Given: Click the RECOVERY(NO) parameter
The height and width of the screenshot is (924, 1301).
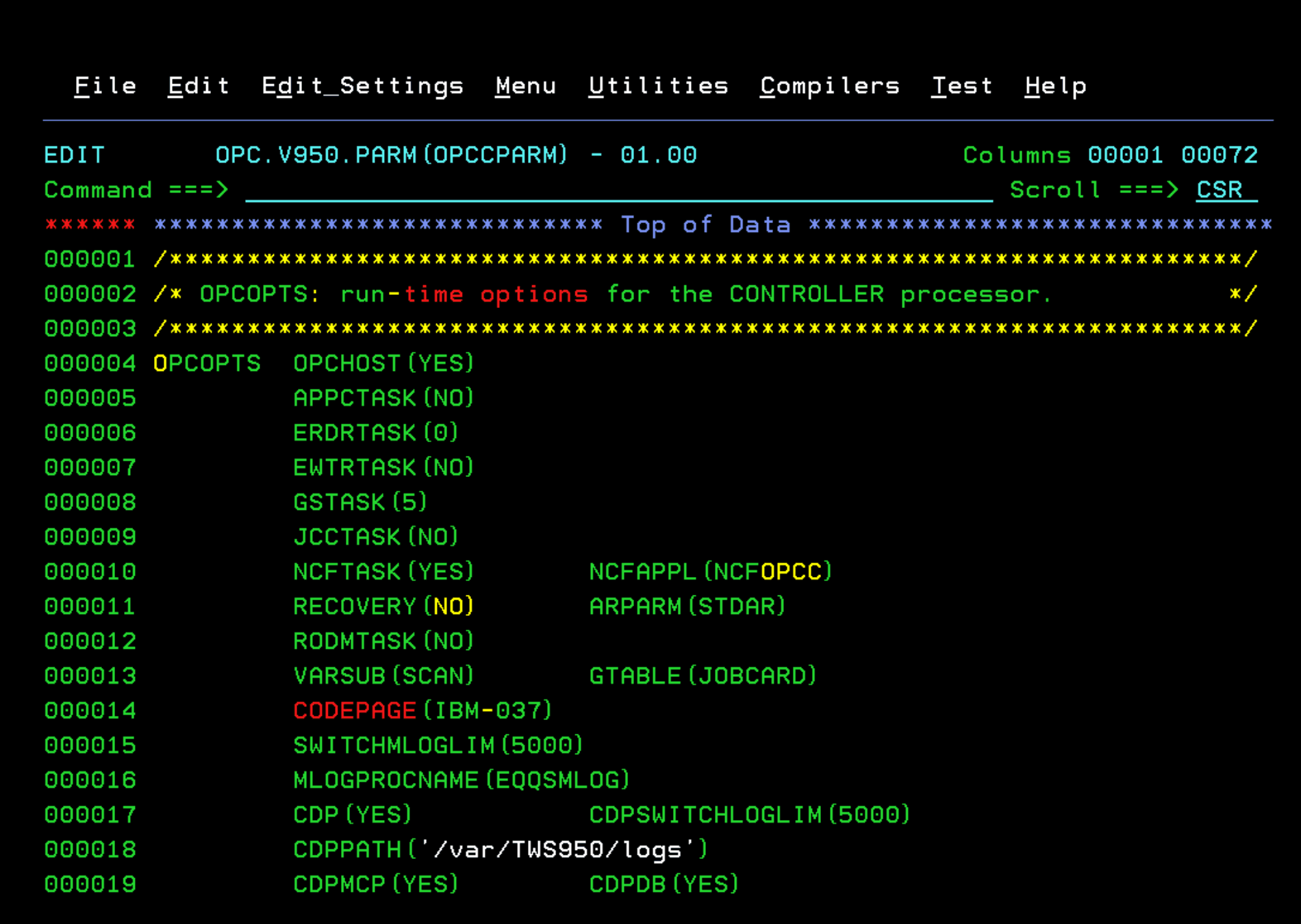Looking at the screenshot, I should pos(383,606).
